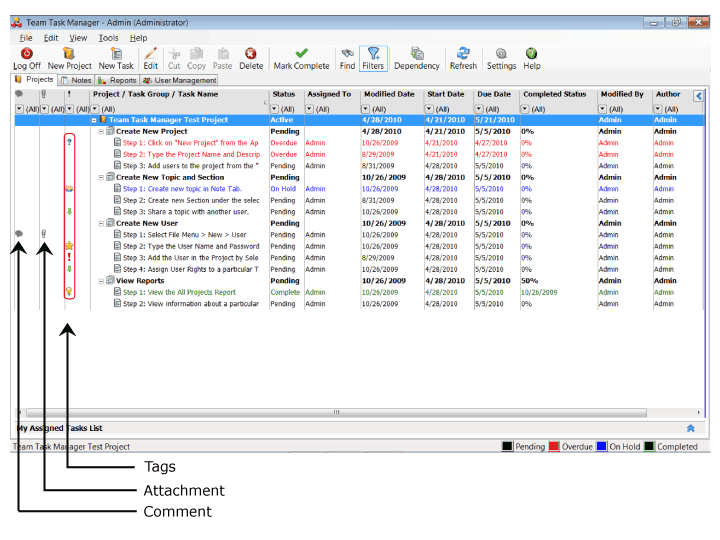Open the Status column filter dropdown
Image resolution: width=720 pixels, height=540 pixels.
pyautogui.click(x=273, y=108)
